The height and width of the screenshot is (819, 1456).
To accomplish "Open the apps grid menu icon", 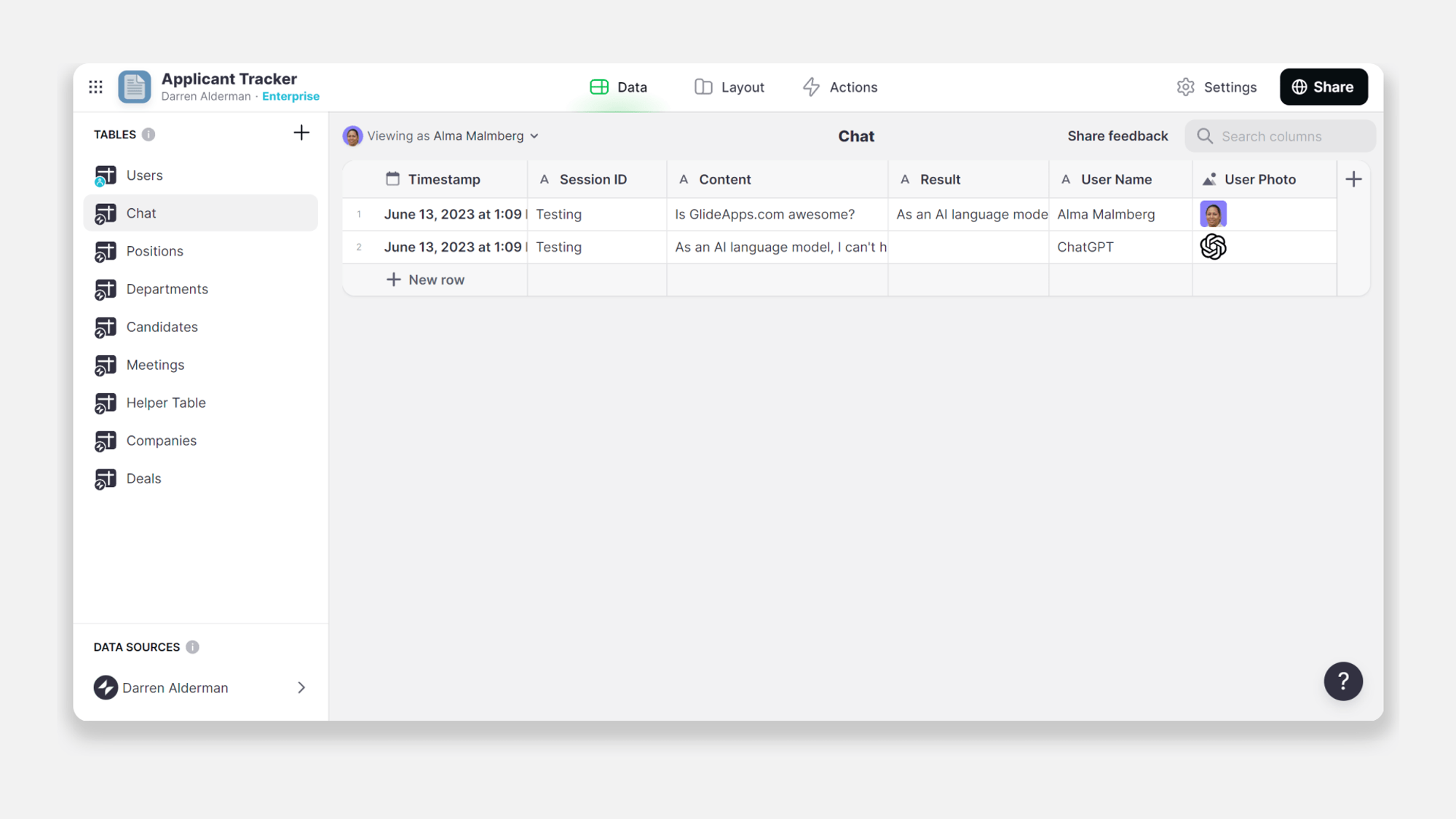I will 95,87.
